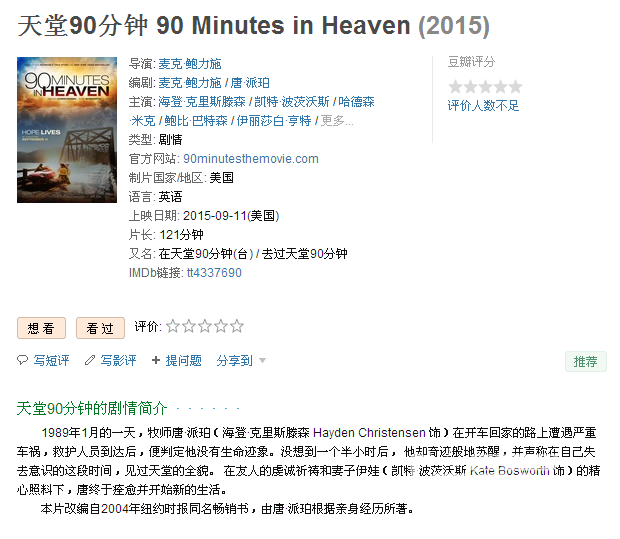The width and height of the screenshot is (620, 539).
Task: Click the genre text 剧情
Action: click(x=170, y=140)
